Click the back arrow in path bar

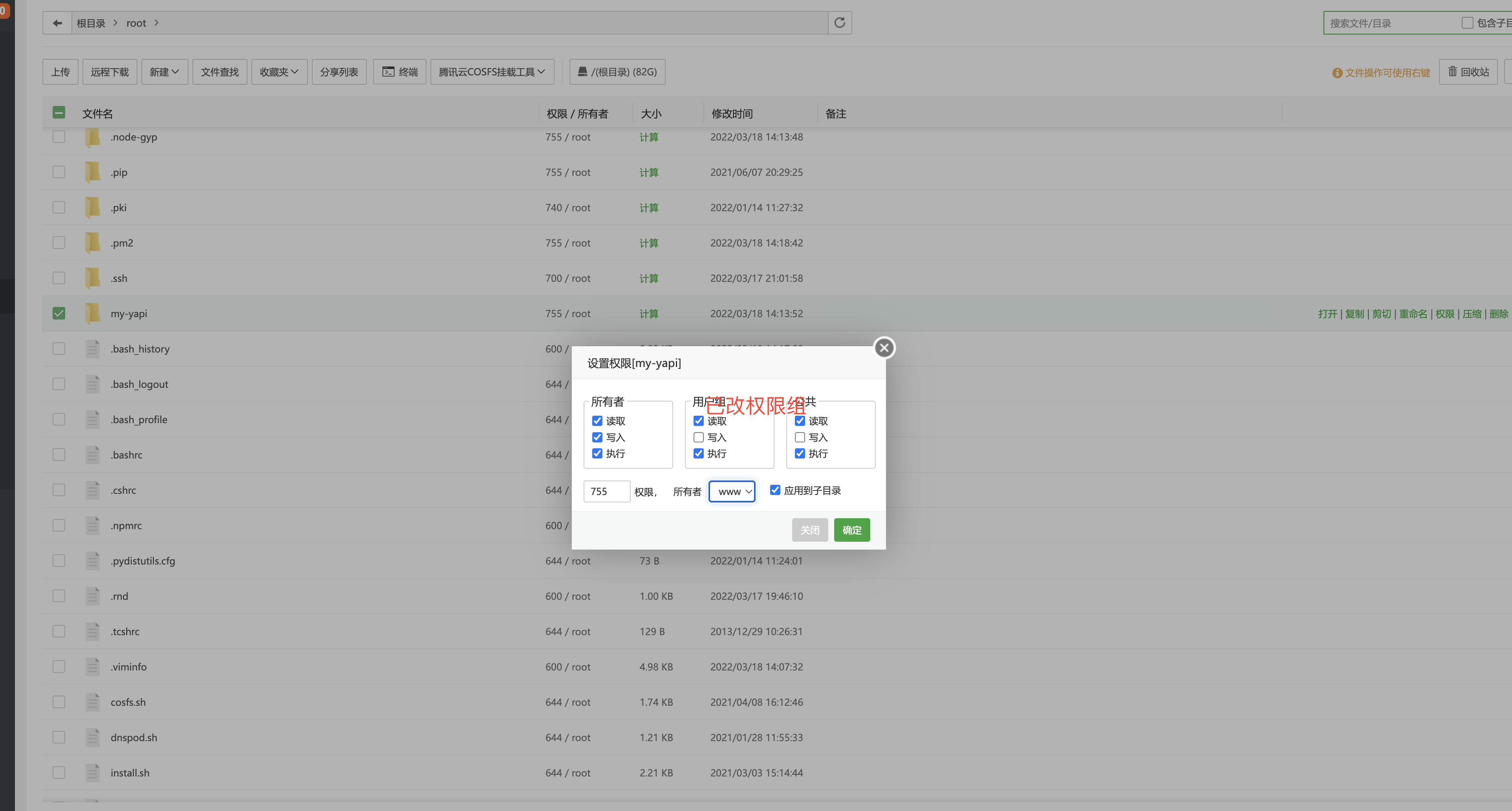[x=57, y=23]
